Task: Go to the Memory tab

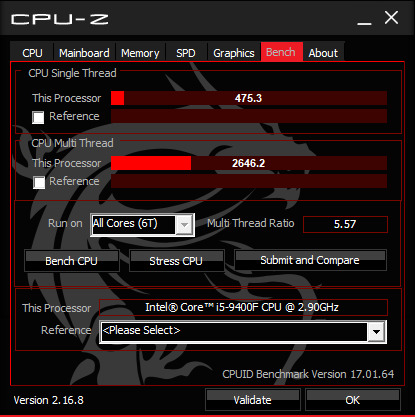Action: (140, 53)
